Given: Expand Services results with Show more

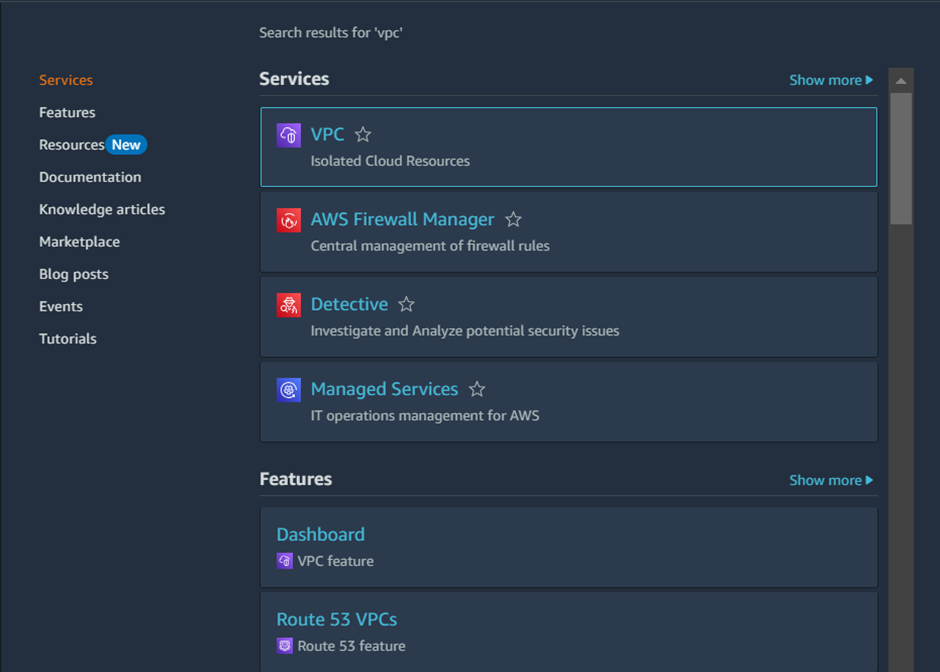Looking at the screenshot, I should point(831,80).
